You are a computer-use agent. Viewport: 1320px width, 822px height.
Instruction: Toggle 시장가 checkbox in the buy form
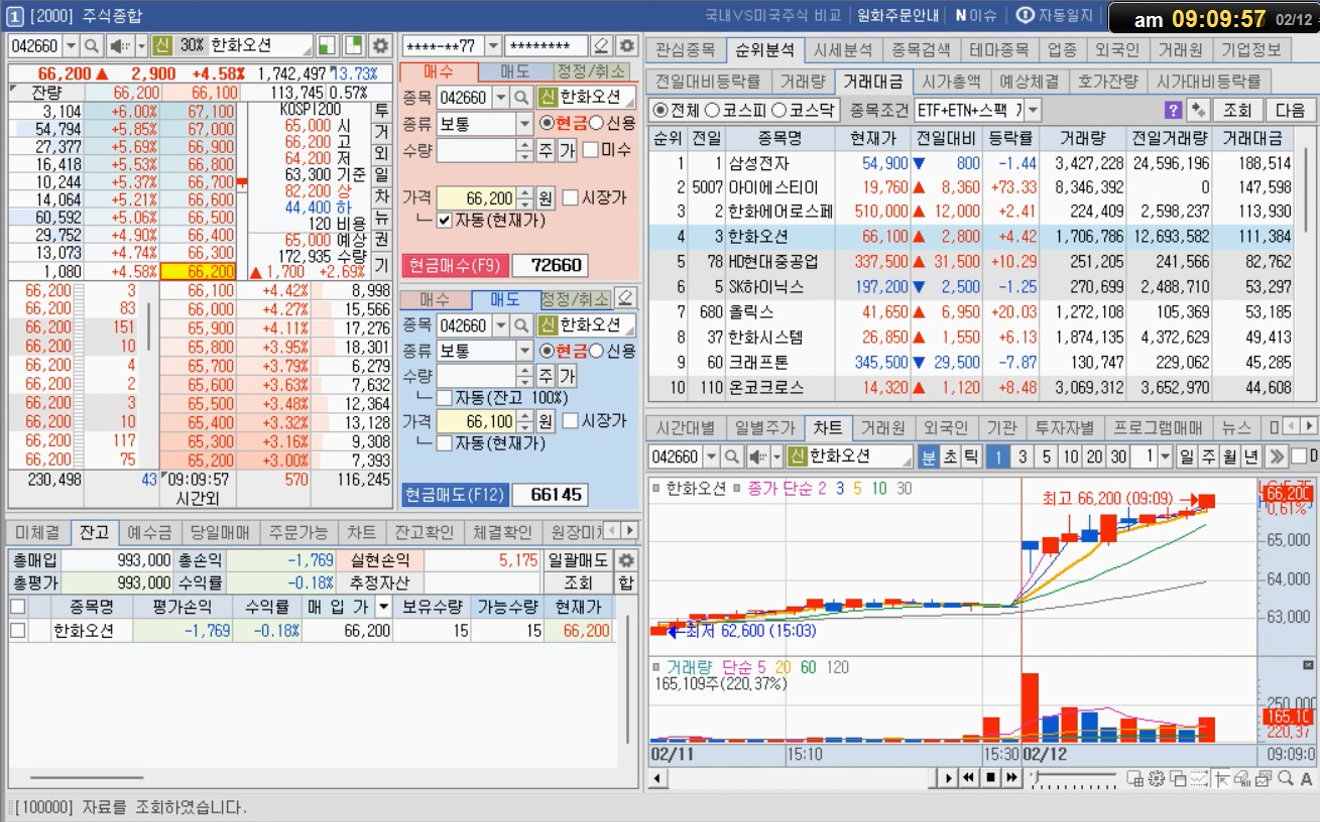coord(570,198)
